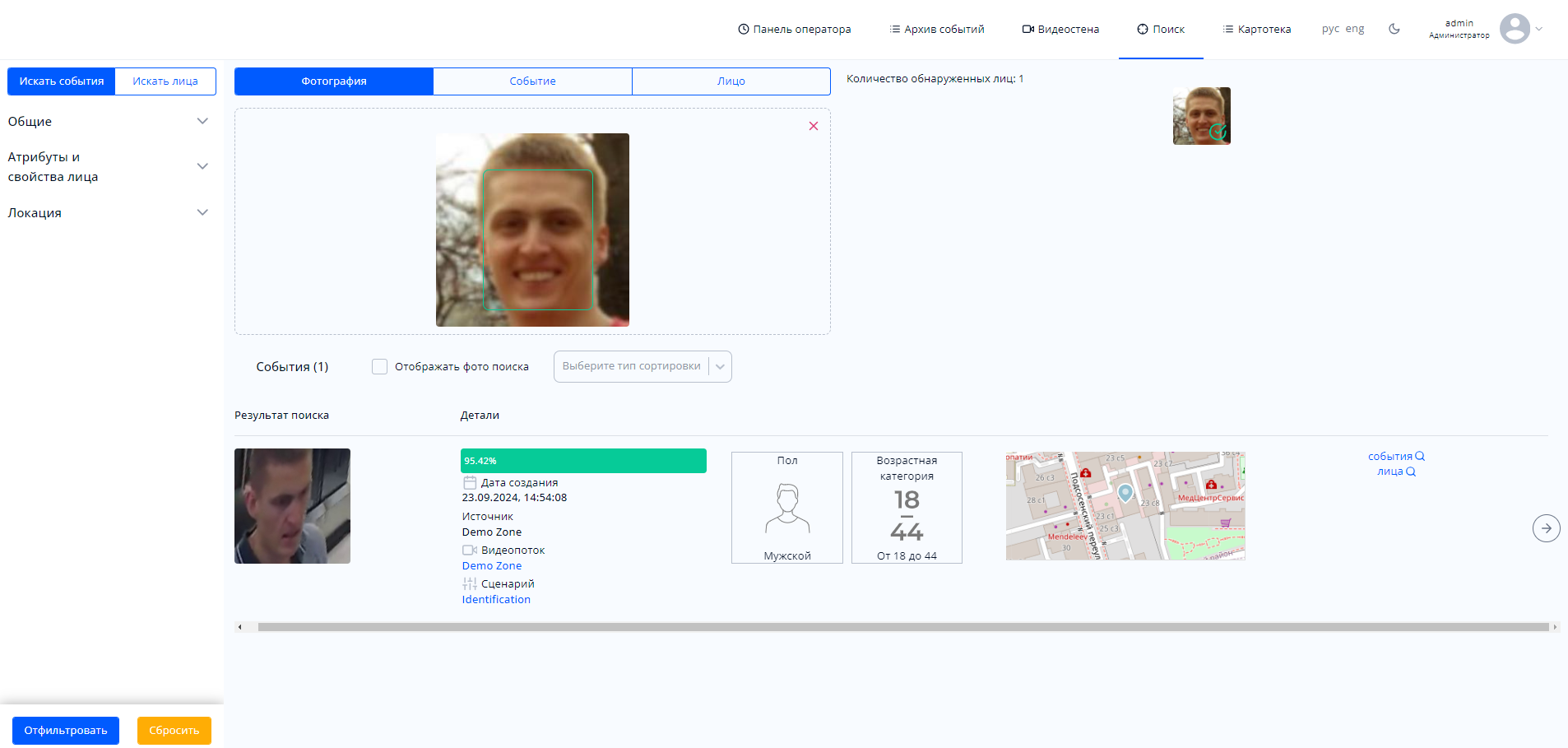Select the Искать события toggle button
1568x748 pixels.
(x=62, y=81)
